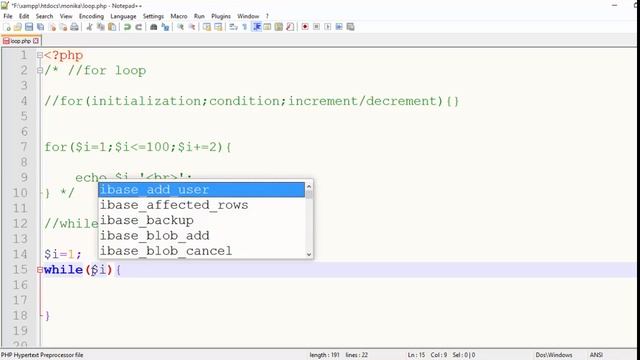Click Dos\Windows in status bar

[x=554, y=355]
